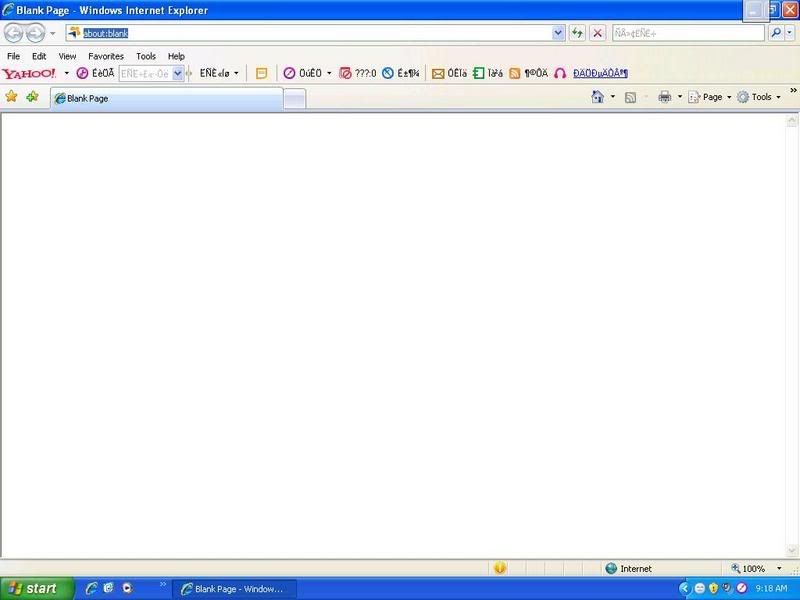
Task: Click the Home page icon
Action: (x=597, y=97)
